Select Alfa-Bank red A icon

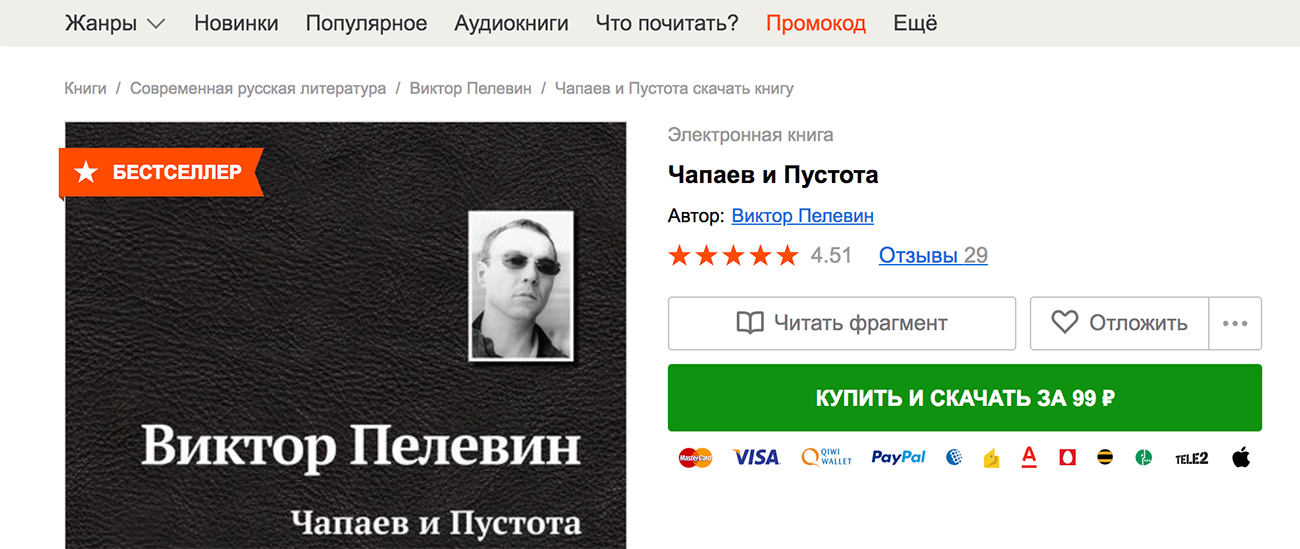[x=1029, y=457]
